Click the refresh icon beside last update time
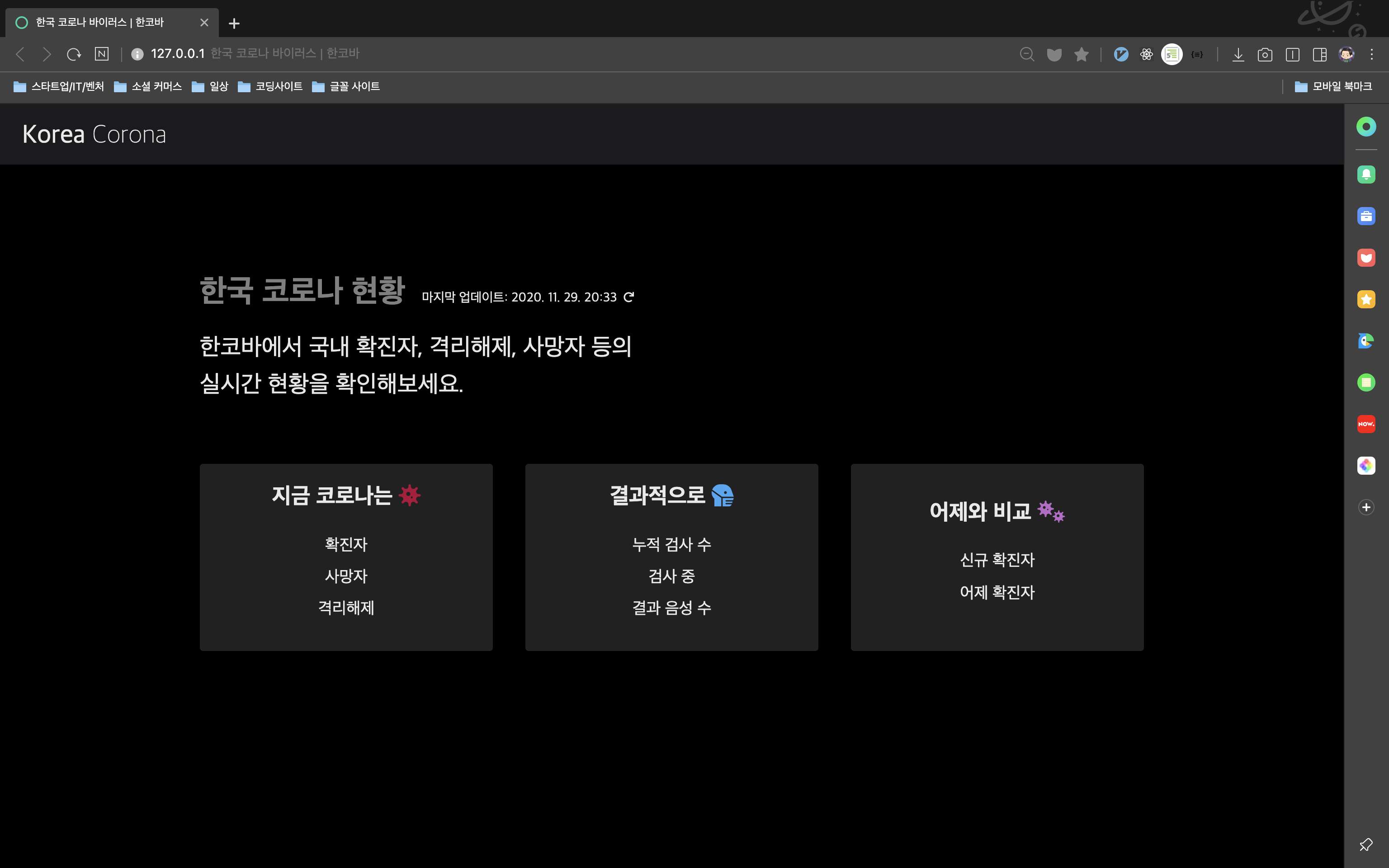This screenshot has width=1389, height=868. [628, 297]
